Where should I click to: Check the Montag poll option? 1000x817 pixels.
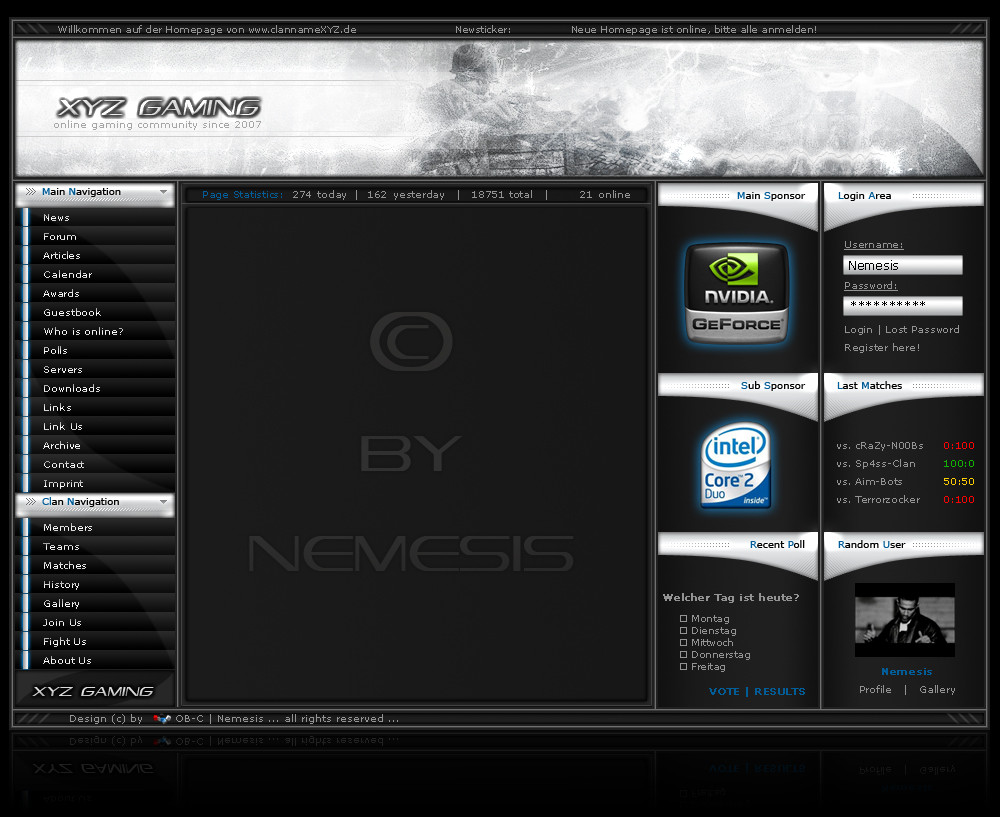[684, 619]
